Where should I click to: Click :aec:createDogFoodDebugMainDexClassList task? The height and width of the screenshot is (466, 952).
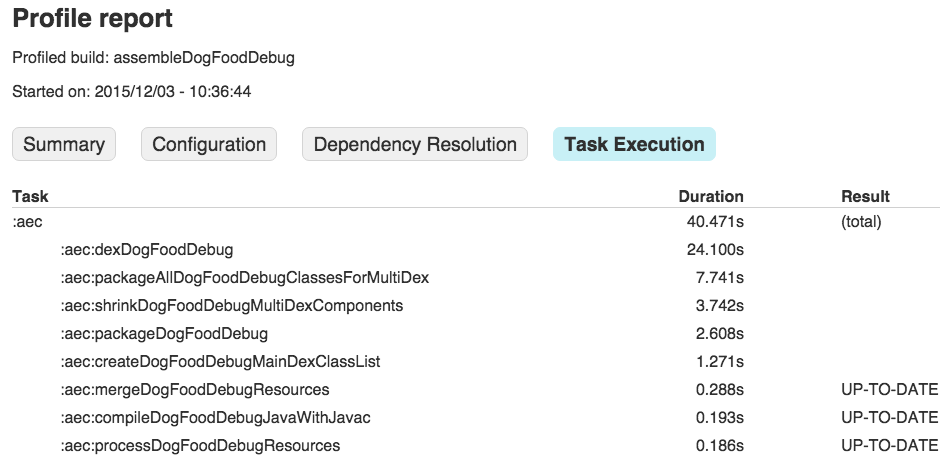coord(220,361)
